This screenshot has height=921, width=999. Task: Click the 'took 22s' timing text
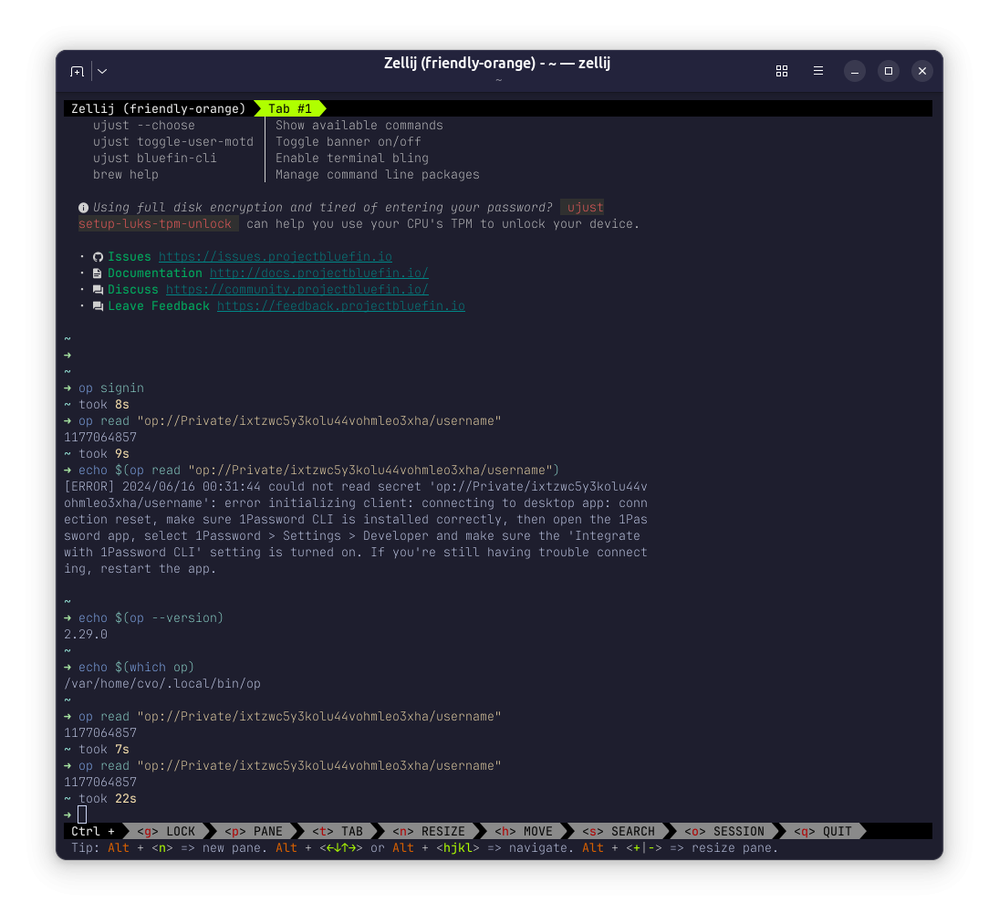click(108, 799)
